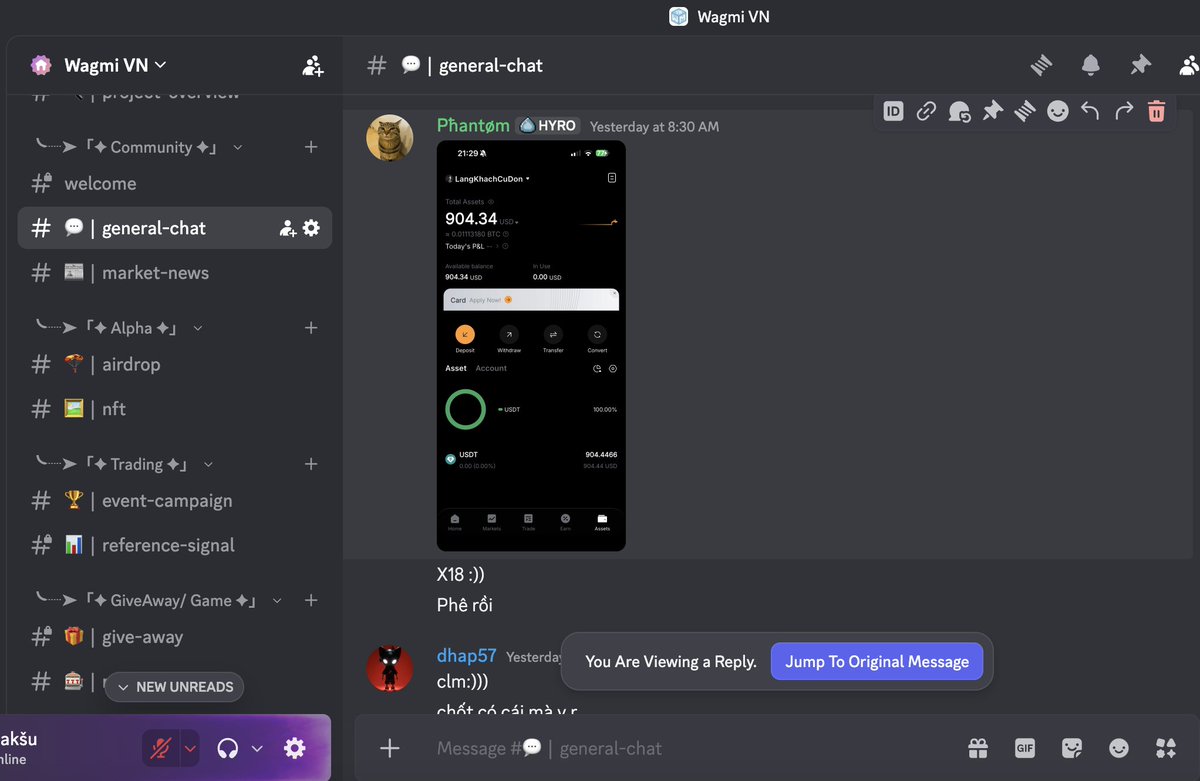Enlarge the wallet screenshot attachment
This screenshot has height=781, width=1200.
pyautogui.click(x=531, y=345)
